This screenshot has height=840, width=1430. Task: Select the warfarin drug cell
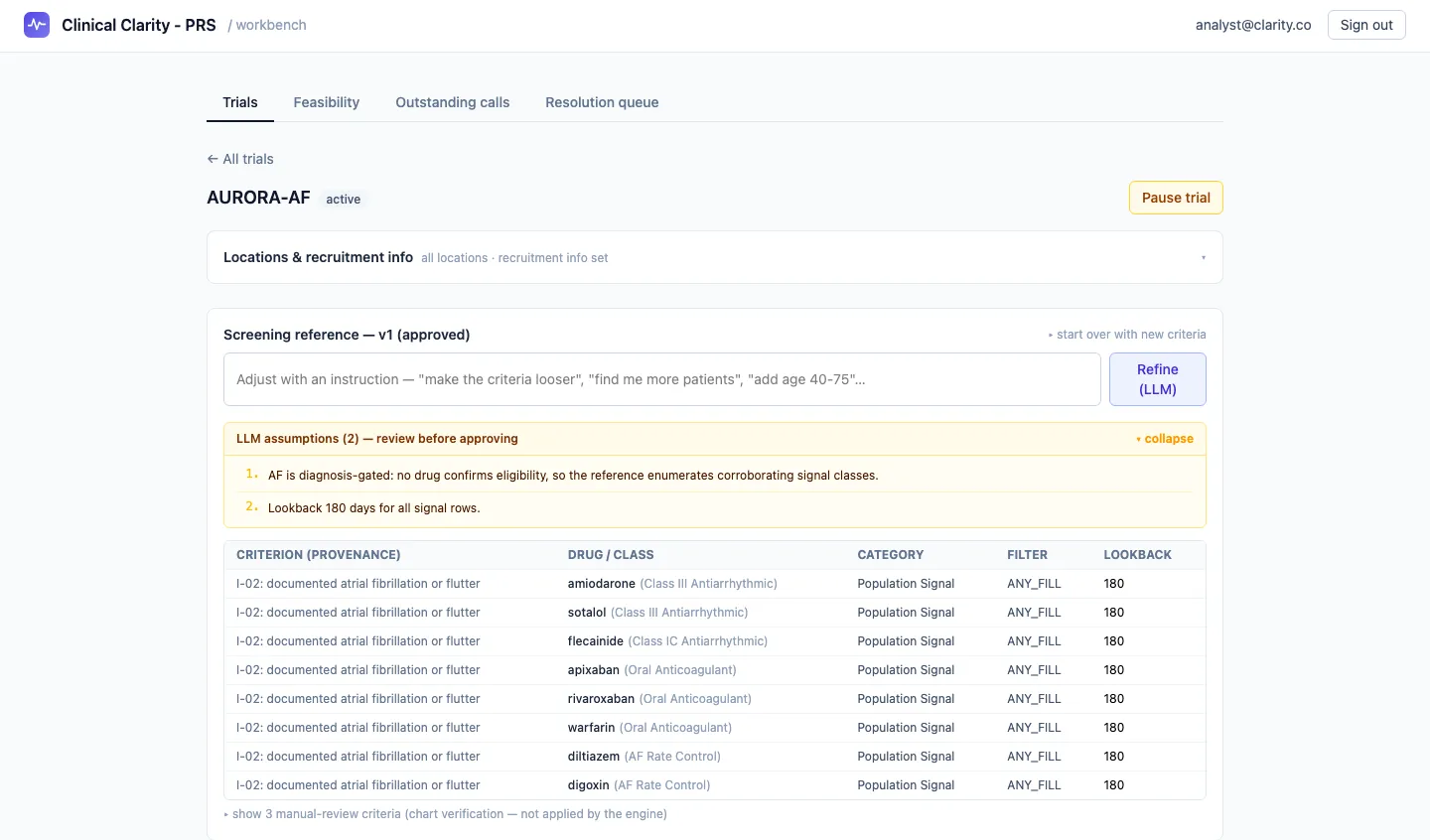tap(649, 728)
